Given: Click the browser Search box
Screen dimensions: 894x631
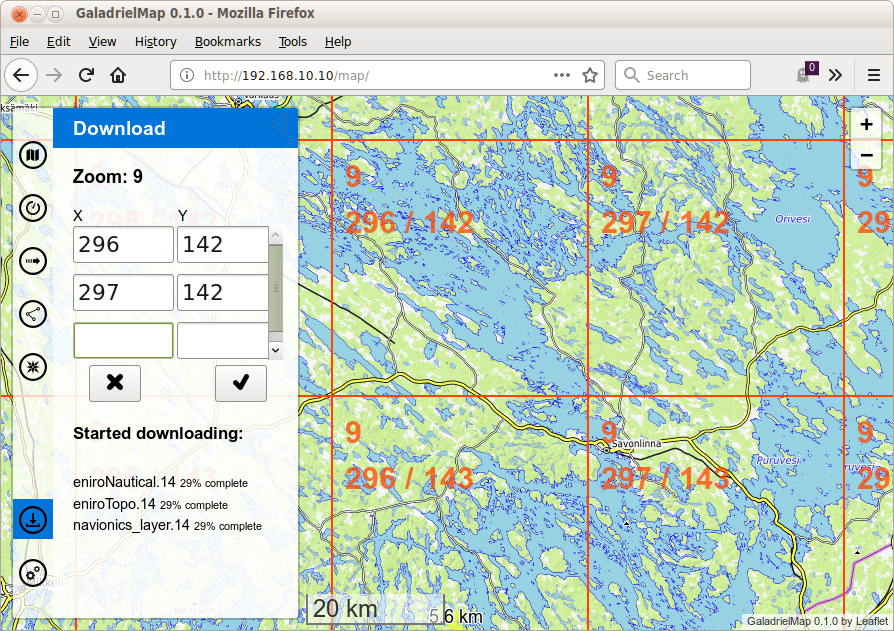Looking at the screenshot, I should (682, 75).
